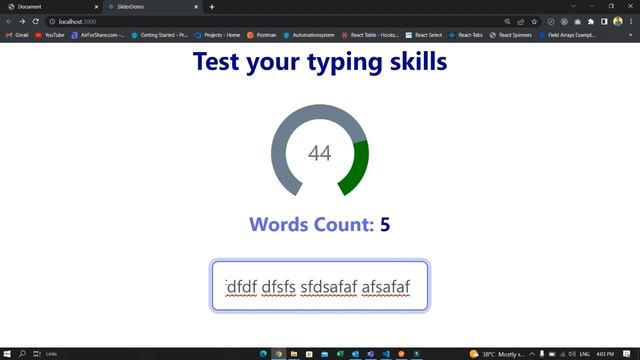640x360 pixels.
Task: Open the React Spinners bookmark
Action: [511, 35]
